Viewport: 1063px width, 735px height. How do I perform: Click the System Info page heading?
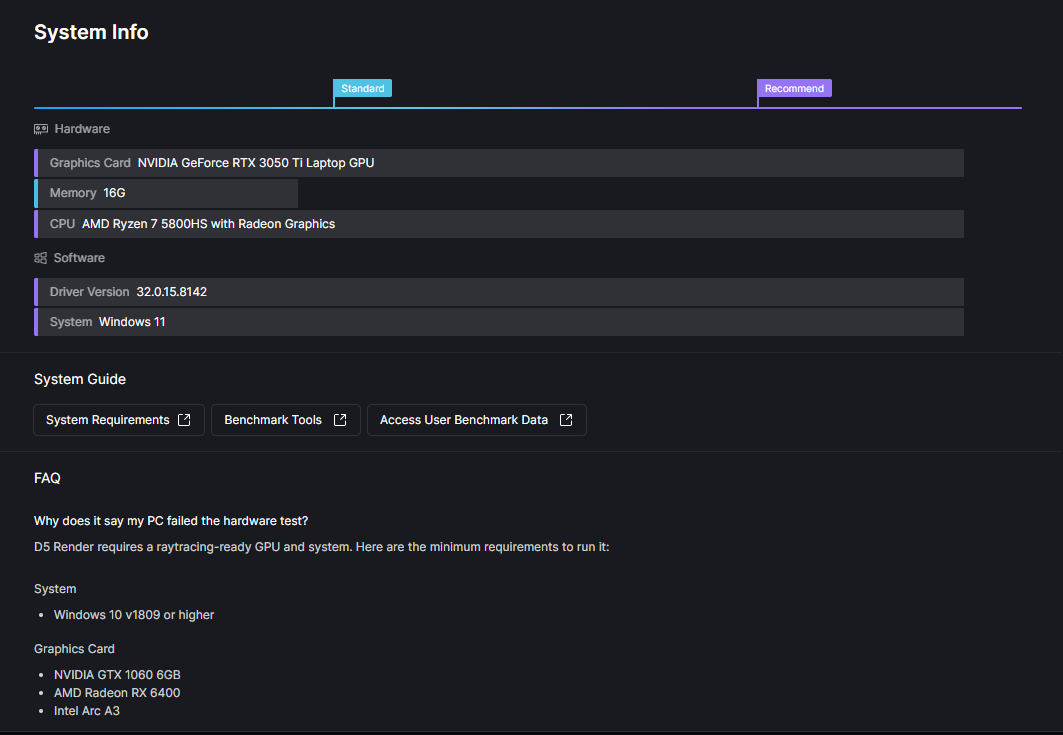91,32
